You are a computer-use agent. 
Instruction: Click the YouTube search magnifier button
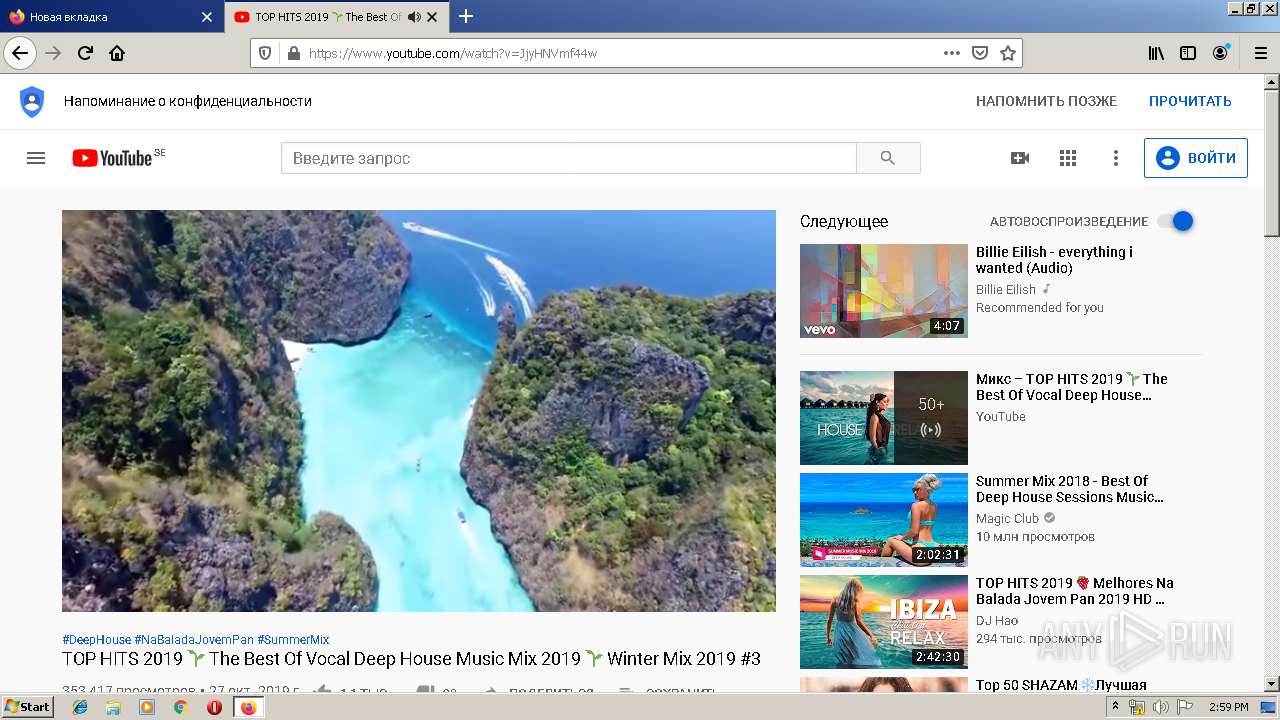click(x=888, y=158)
